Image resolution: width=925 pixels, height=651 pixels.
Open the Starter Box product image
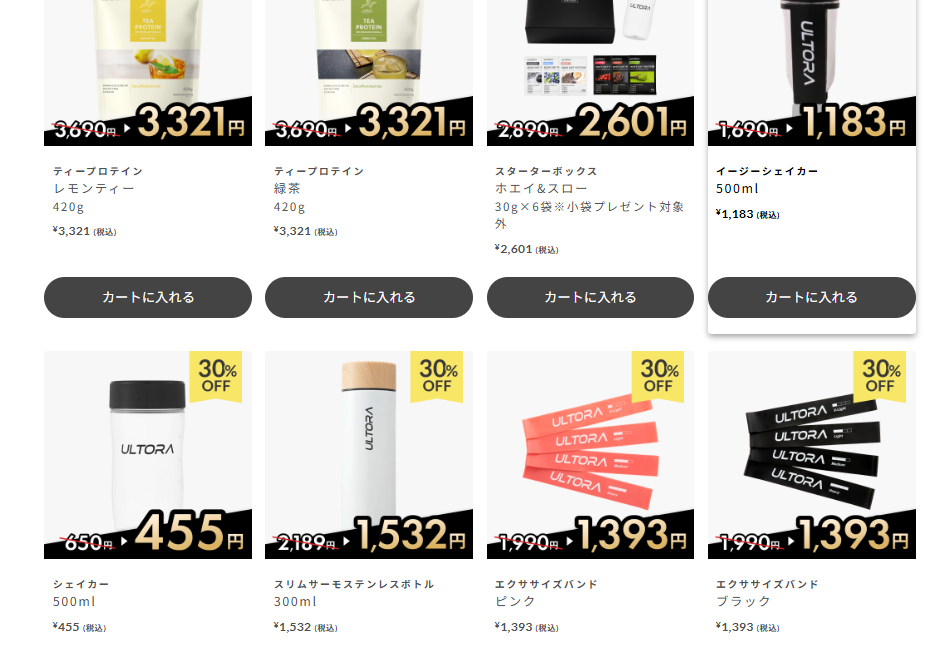coord(590,73)
